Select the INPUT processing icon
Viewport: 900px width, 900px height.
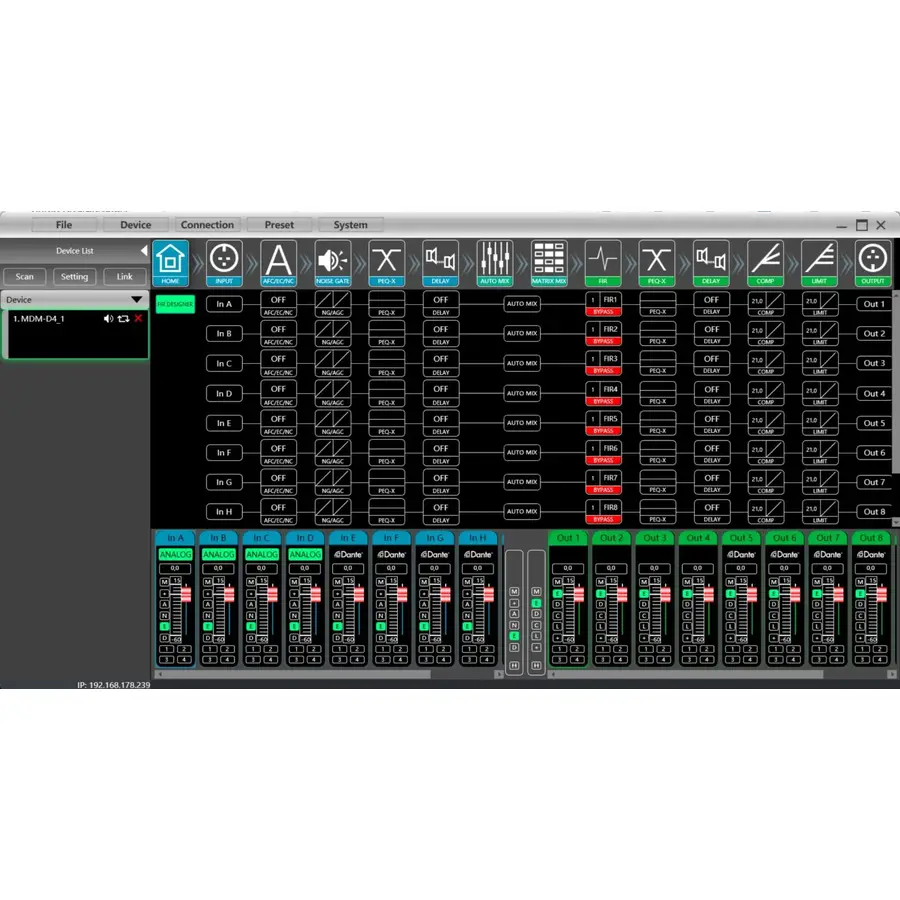point(224,260)
